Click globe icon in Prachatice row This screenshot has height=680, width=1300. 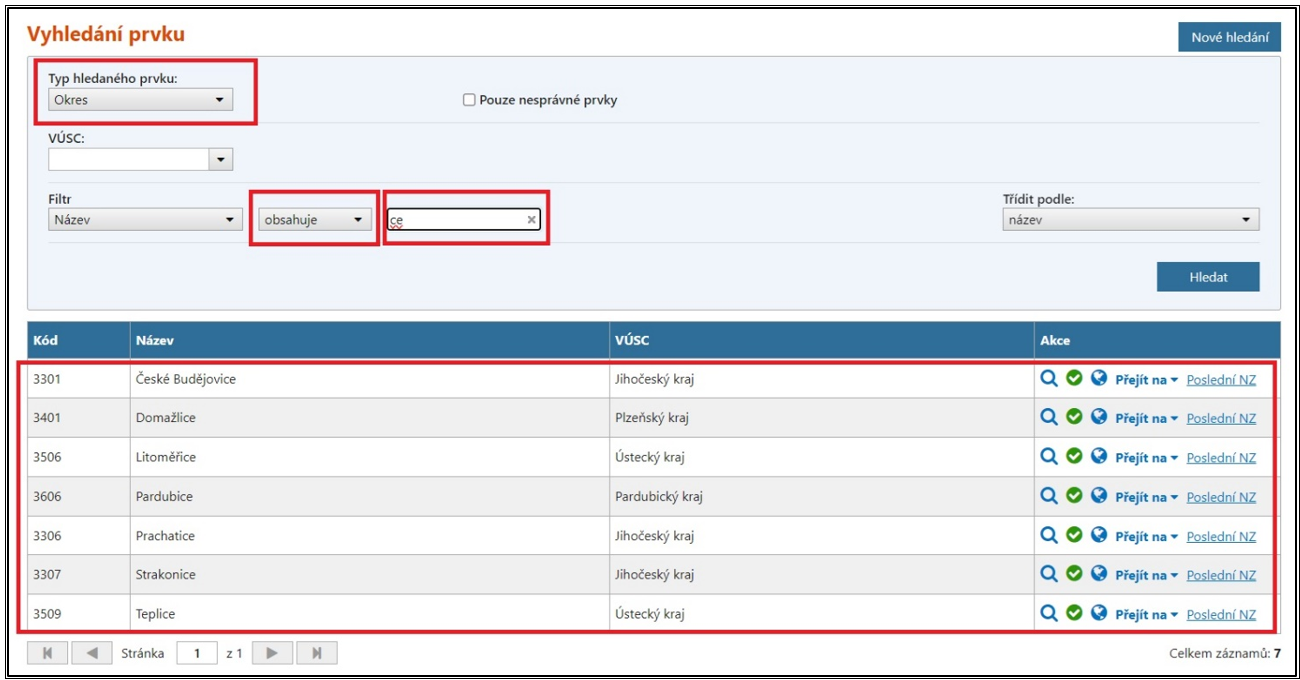coord(1099,535)
